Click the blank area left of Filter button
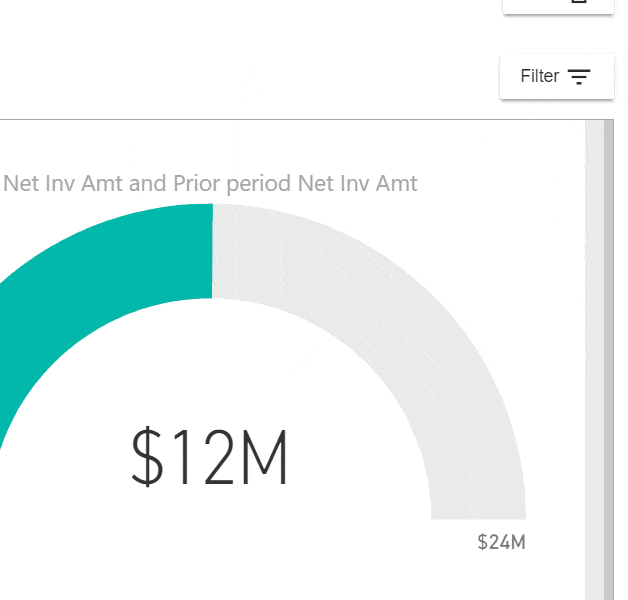 tap(300, 77)
